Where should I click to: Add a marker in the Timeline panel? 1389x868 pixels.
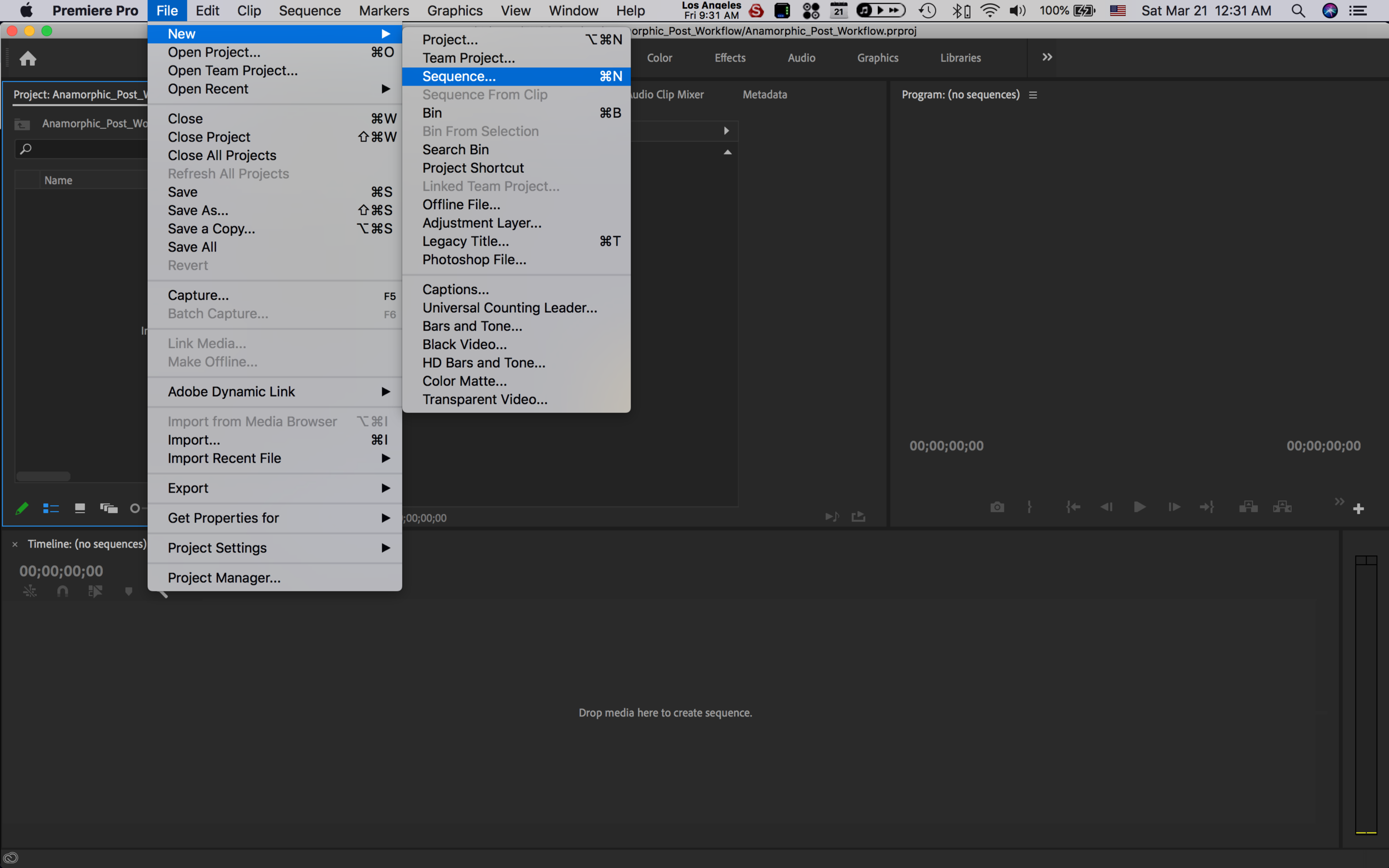(x=129, y=591)
